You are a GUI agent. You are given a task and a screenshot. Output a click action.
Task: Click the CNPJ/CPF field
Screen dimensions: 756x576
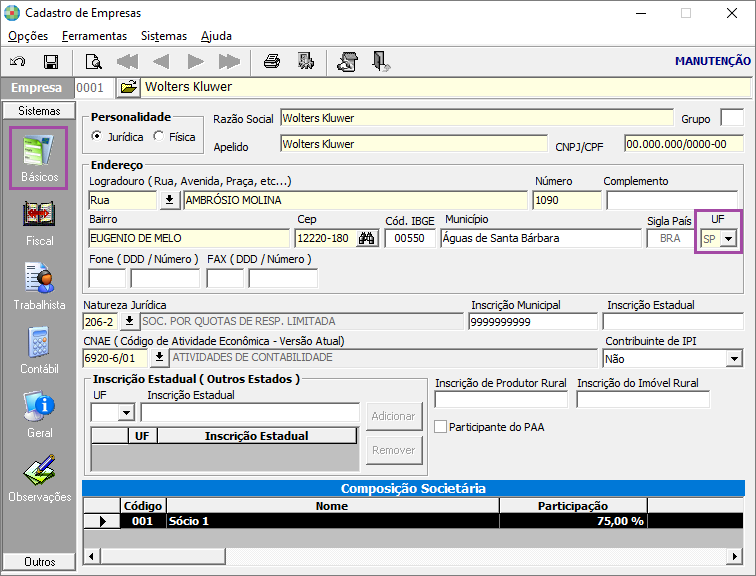point(684,144)
